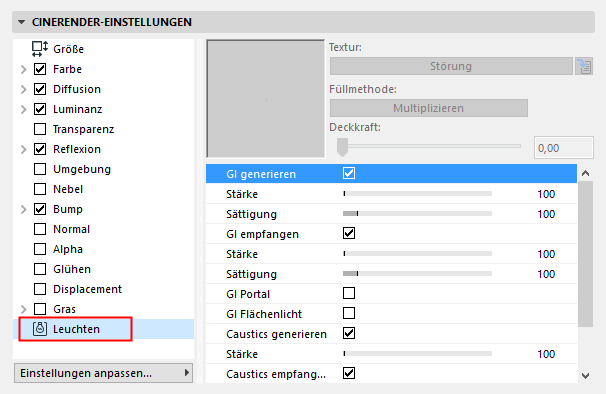Enable the Nebel checkbox
This screenshot has height=394, width=606.
coord(40,189)
